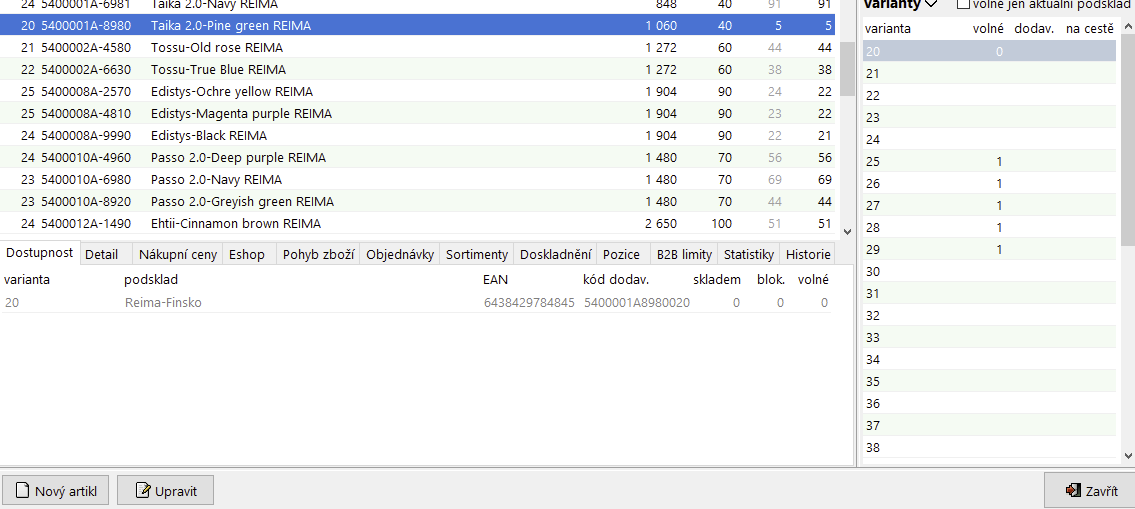Select variant 27 row in variants panel
This screenshot has height=509, width=1135.
[x=989, y=206]
